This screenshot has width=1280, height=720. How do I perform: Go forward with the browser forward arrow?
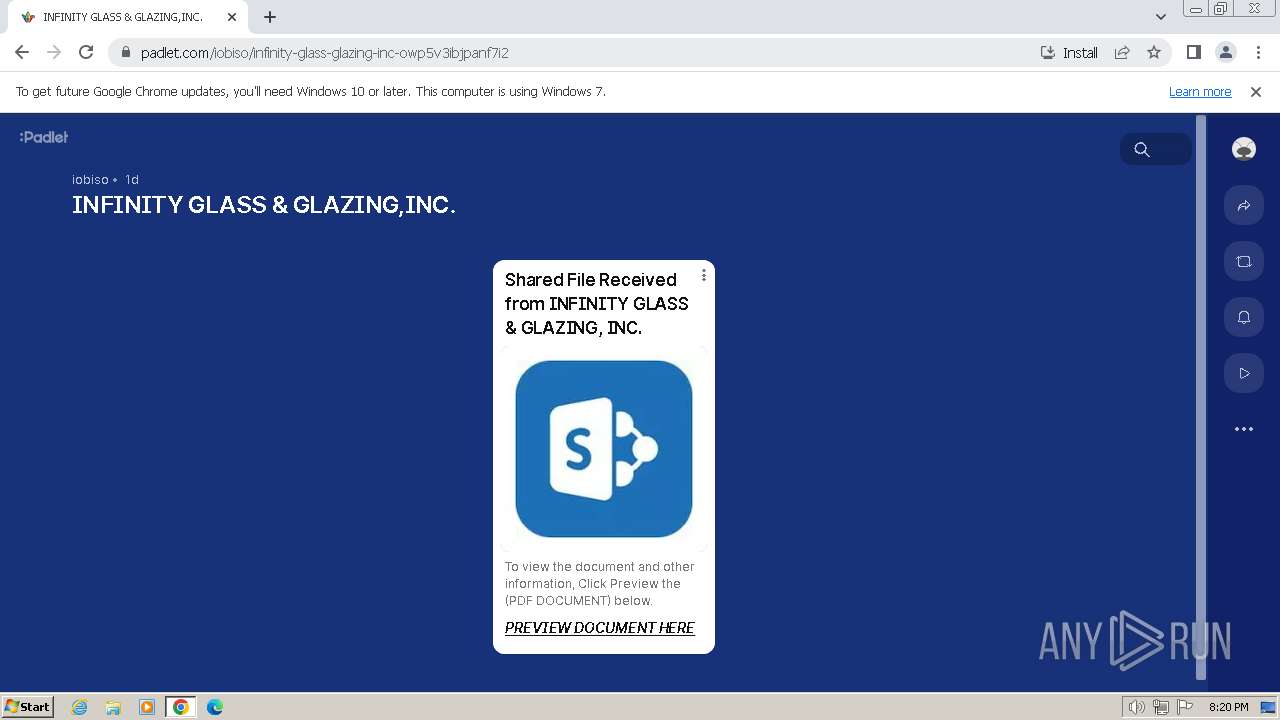coord(54,53)
